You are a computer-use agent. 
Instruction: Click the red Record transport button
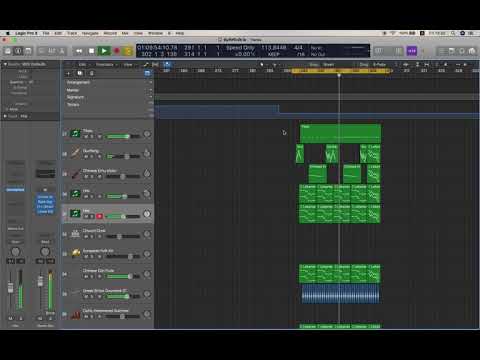tap(116, 51)
